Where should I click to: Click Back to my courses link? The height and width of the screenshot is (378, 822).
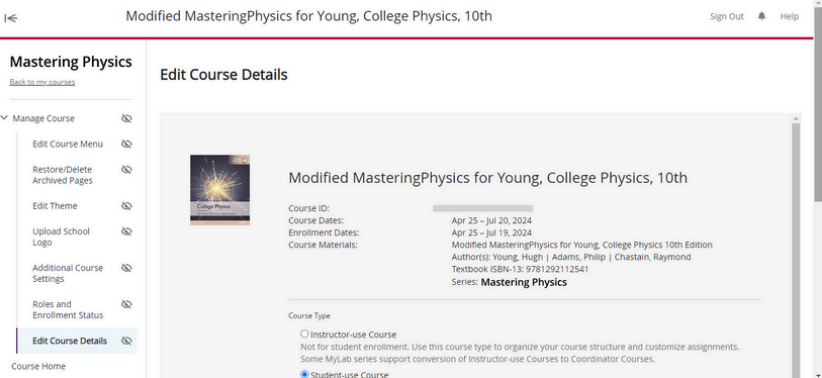(42, 82)
